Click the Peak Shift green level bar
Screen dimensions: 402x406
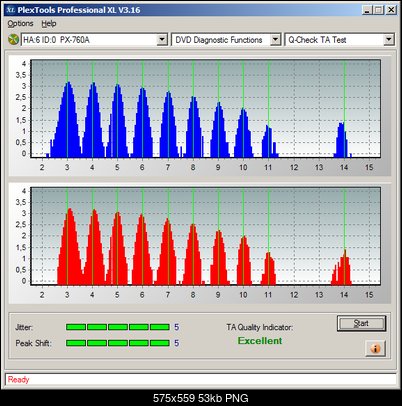(118, 343)
